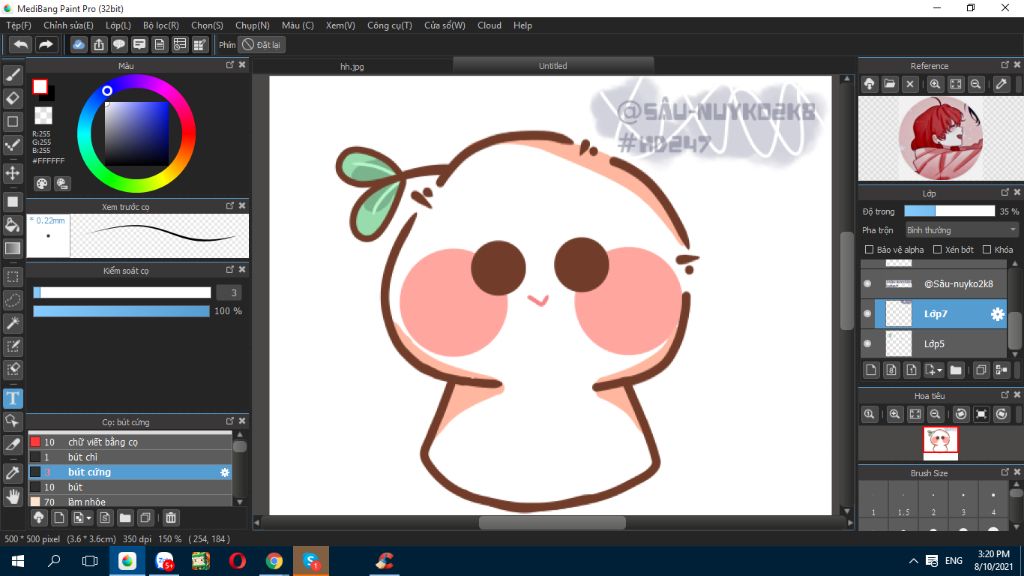Image resolution: width=1024 pixels, height=576 pixels.
Task: Open the Bộ lọc(R) menu
Action: 161,25
